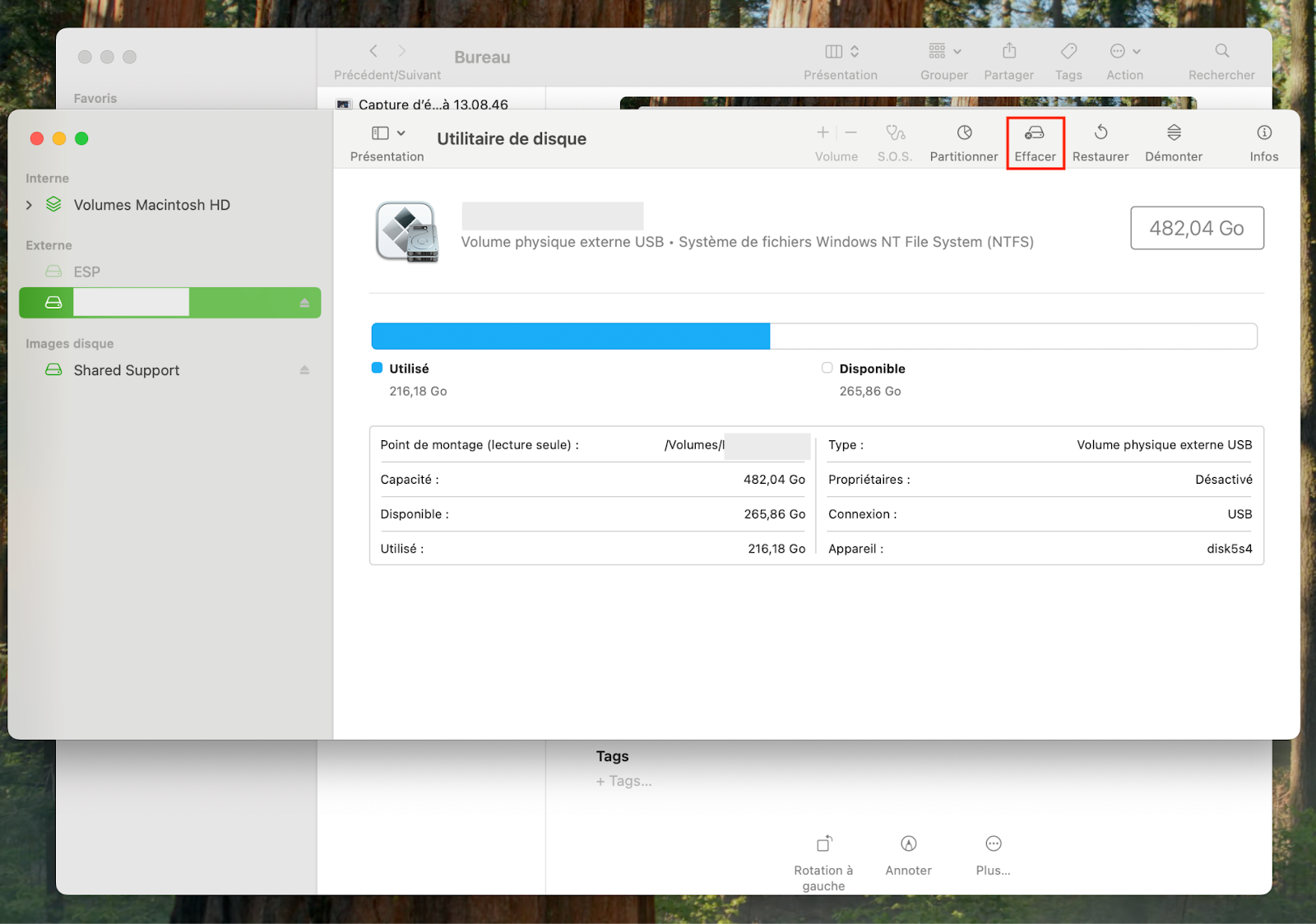Démonter the external volume

1173,140
